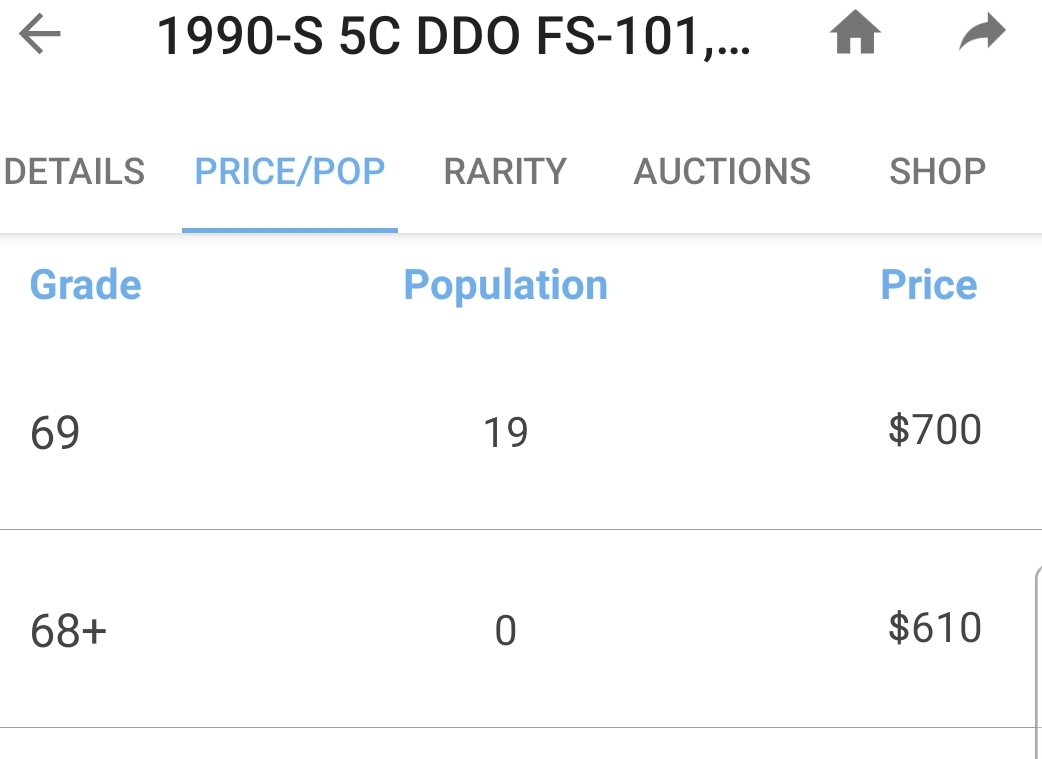The height and width of the screenshot is (759, 1042).
Task: Click the $700 price value
Action: click(934, 429)
